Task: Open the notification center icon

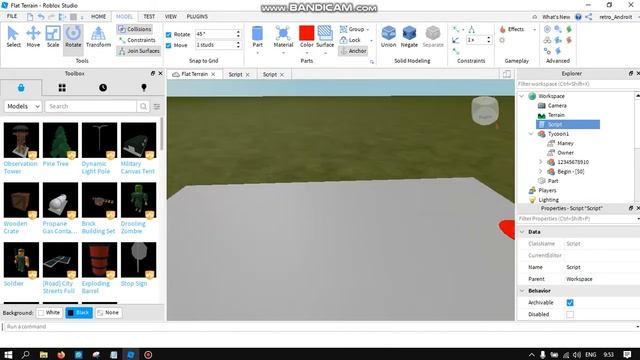Action: point(627,354)
